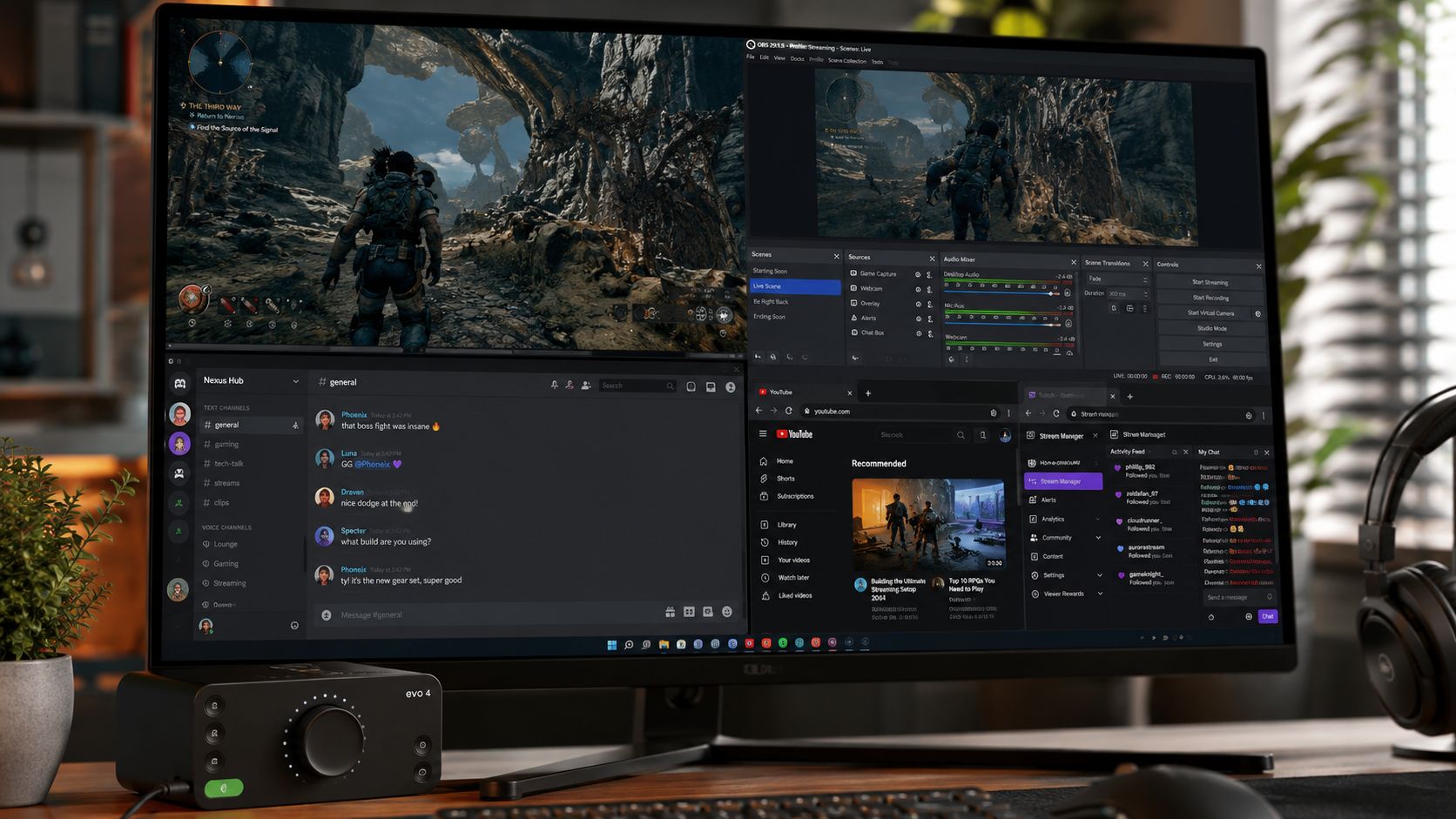This screenshot has width=1456, height=819.
Task: Open Discord inbox icon in header
Action: click(x=711, y=386)
